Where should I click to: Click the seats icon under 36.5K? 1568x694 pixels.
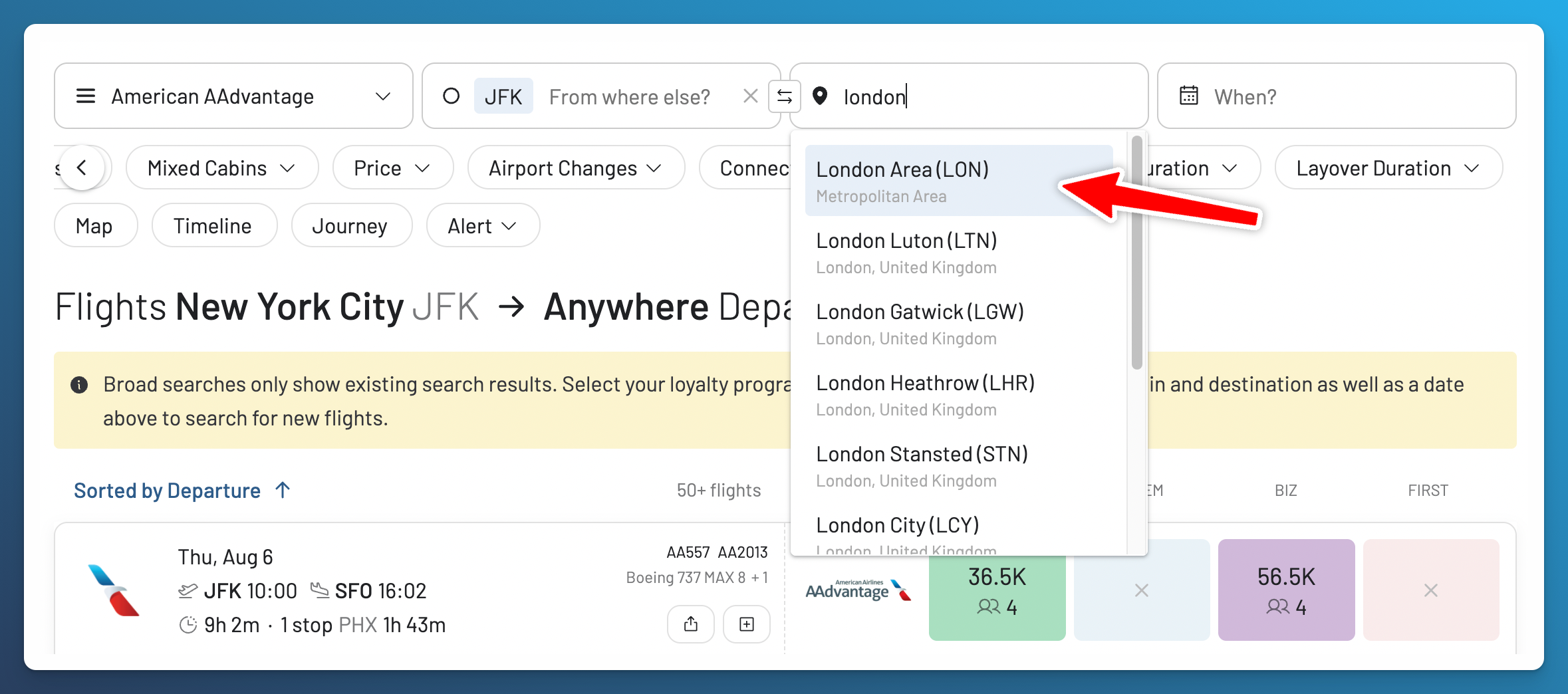(989, 607)
